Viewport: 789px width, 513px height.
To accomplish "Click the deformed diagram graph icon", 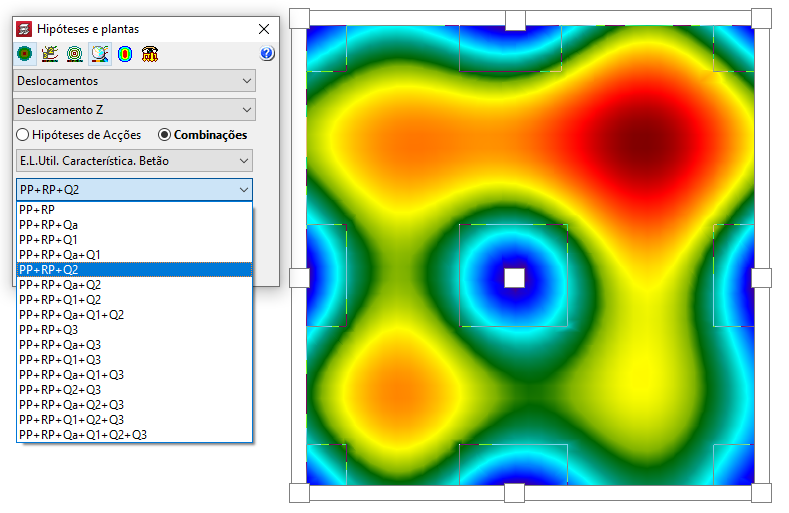I will tap(49, 54).
